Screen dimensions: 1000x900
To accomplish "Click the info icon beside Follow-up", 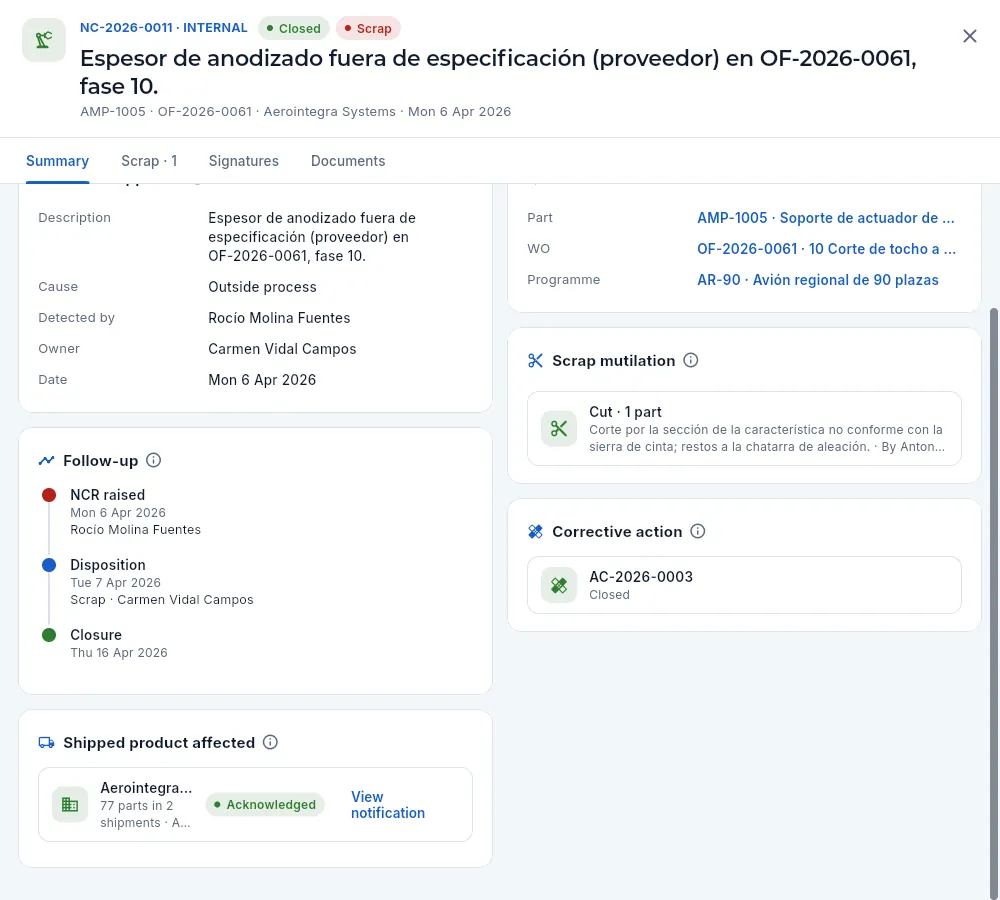I will coord(154,460).
